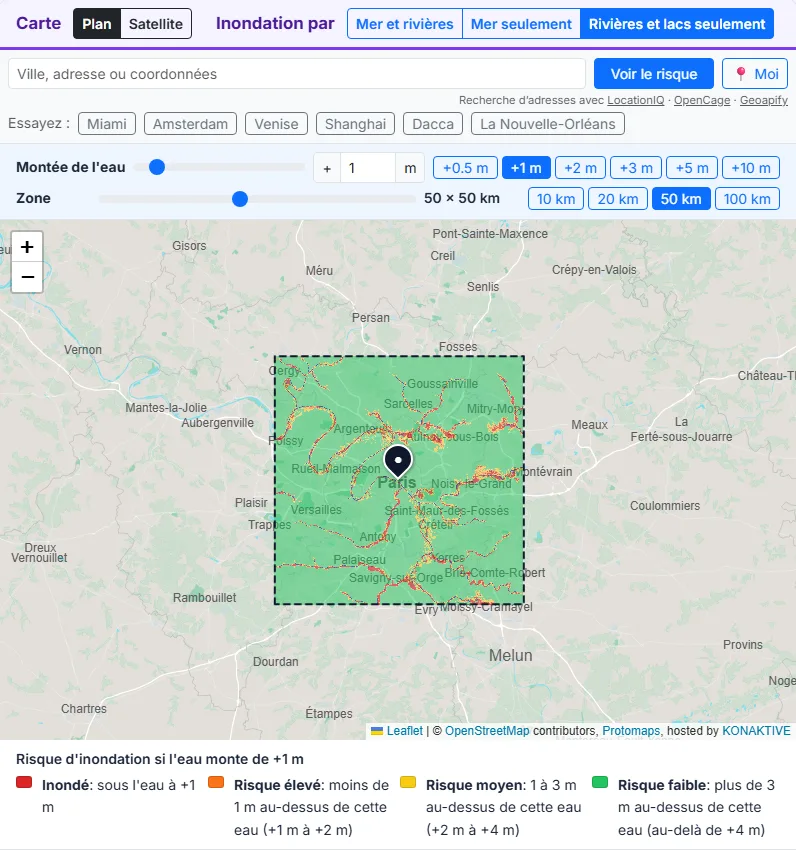Open the KONAKTIVE attribution link
This screenshot has height=850, width=796.
tap(756, 730)
